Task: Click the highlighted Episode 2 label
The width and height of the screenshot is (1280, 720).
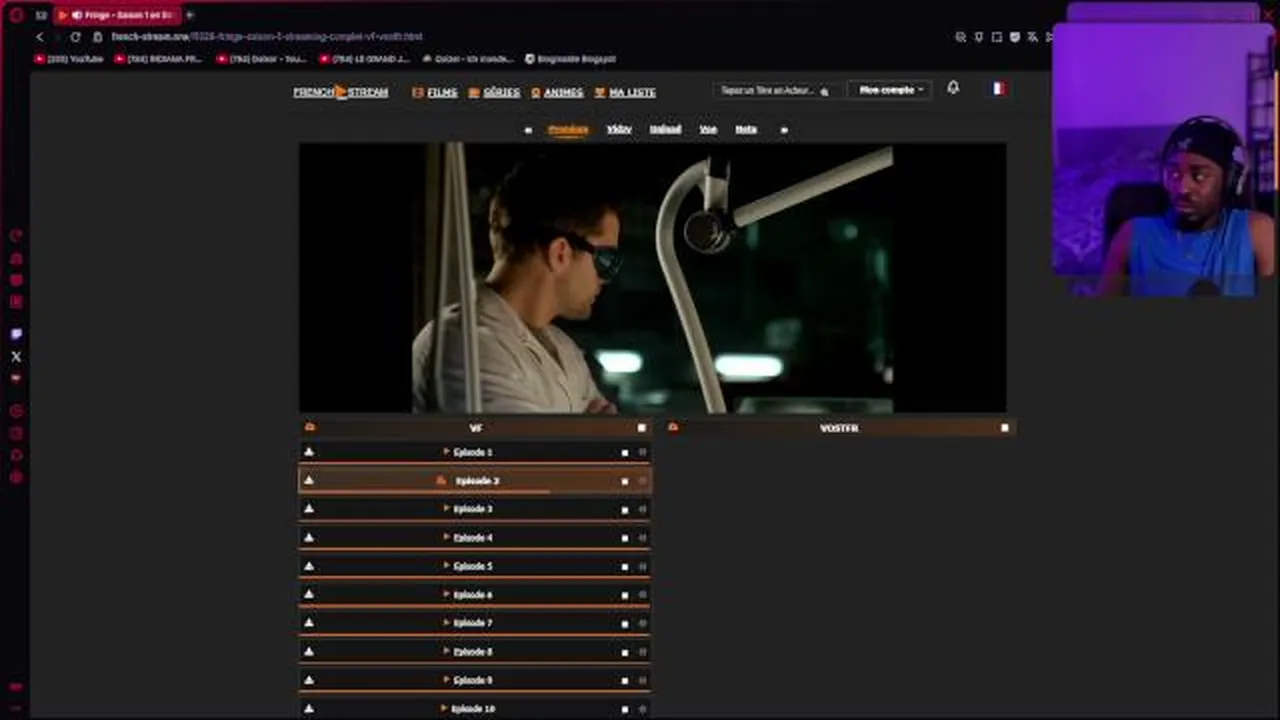Action: coord(477,481)
